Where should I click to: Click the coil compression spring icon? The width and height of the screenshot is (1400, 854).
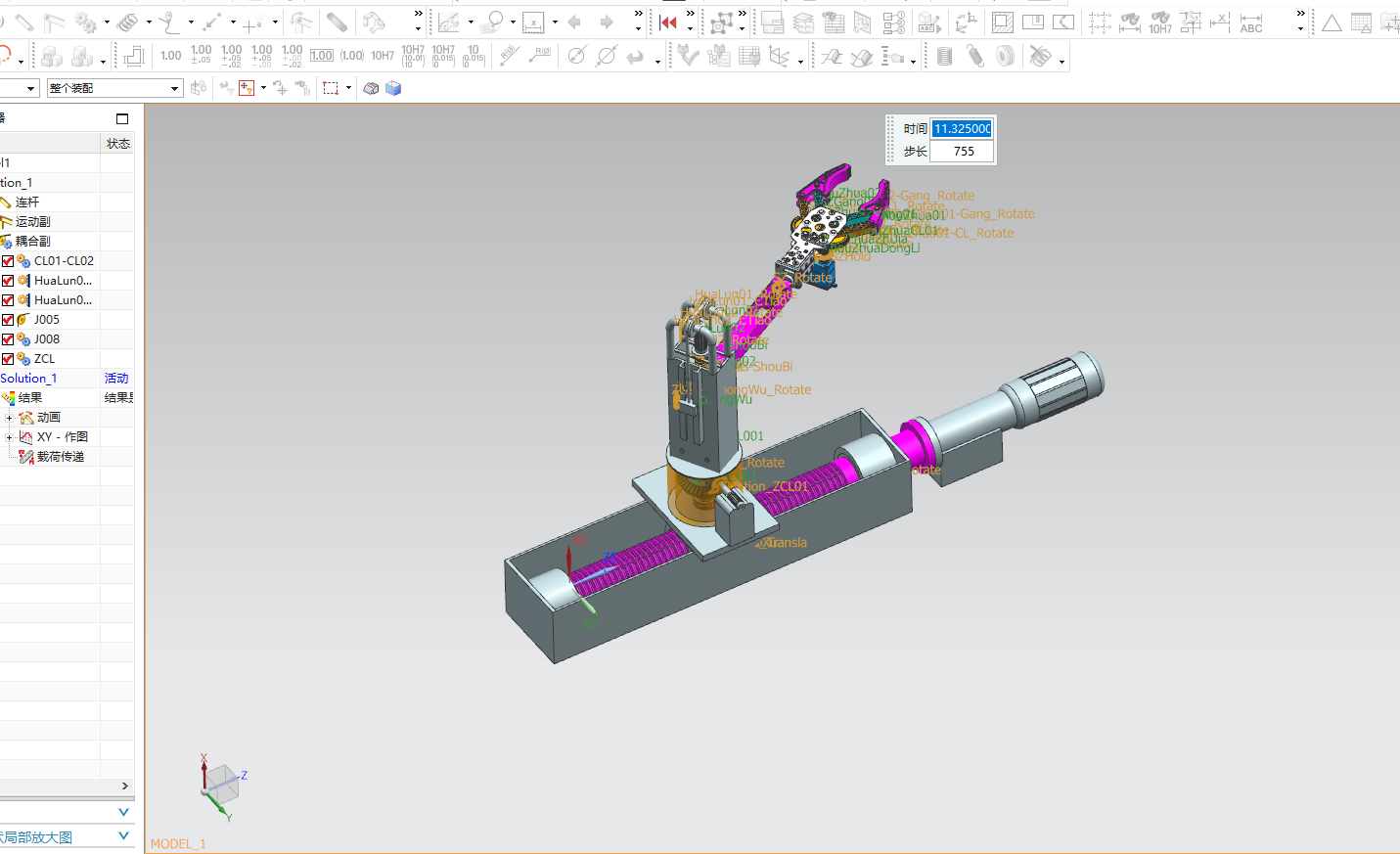click(944, 56)
